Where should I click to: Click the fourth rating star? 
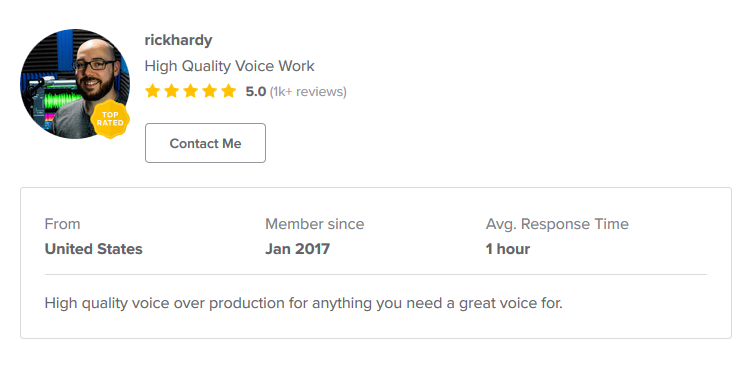[210, 91]
